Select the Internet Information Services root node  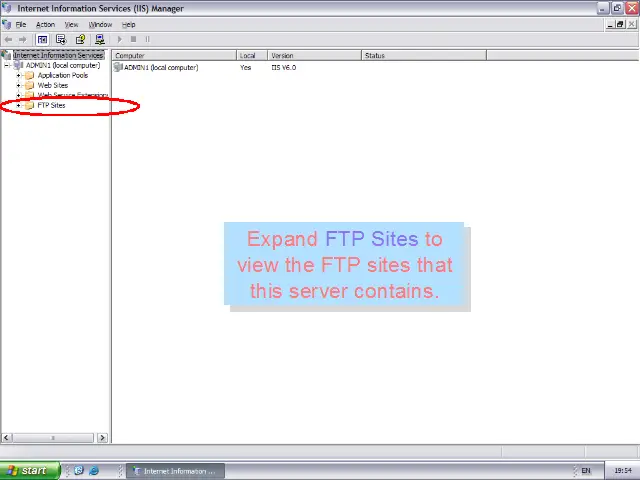[58, 55]
